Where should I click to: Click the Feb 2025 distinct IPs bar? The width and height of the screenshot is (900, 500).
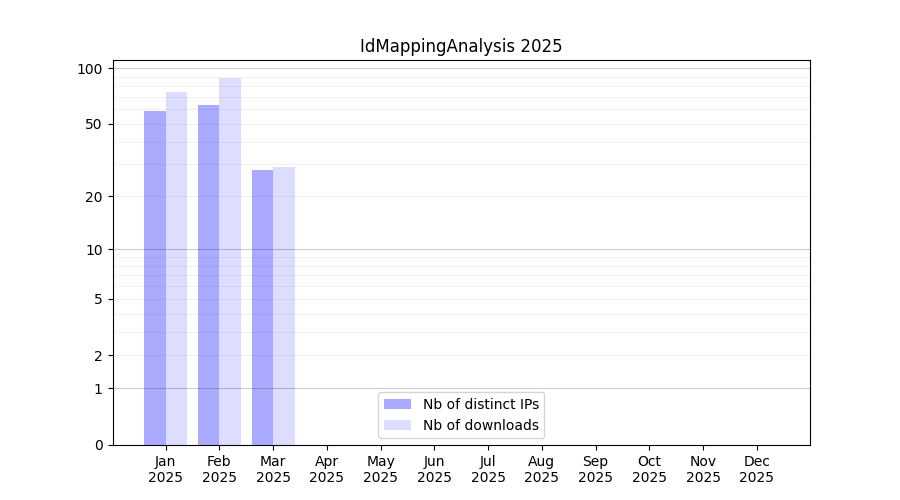pos(208,275)
